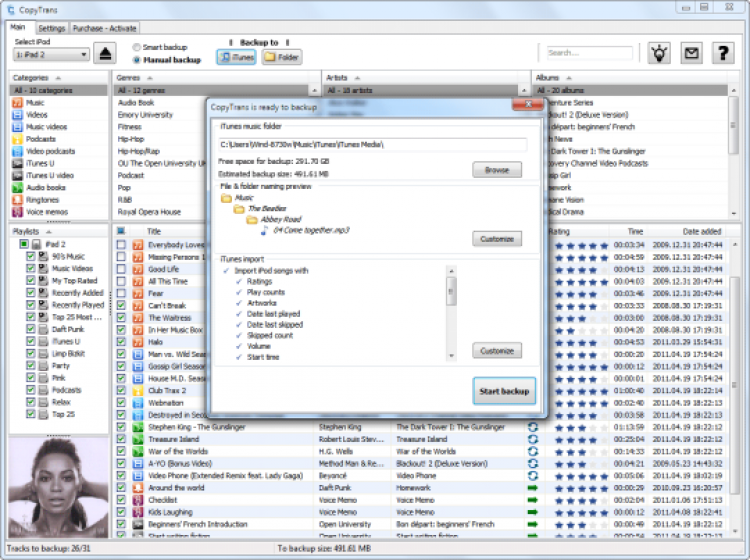The image size is (750, 560).
Task: Click the video icon for A-YO (Bonus Video)
Action: point(138,463)
